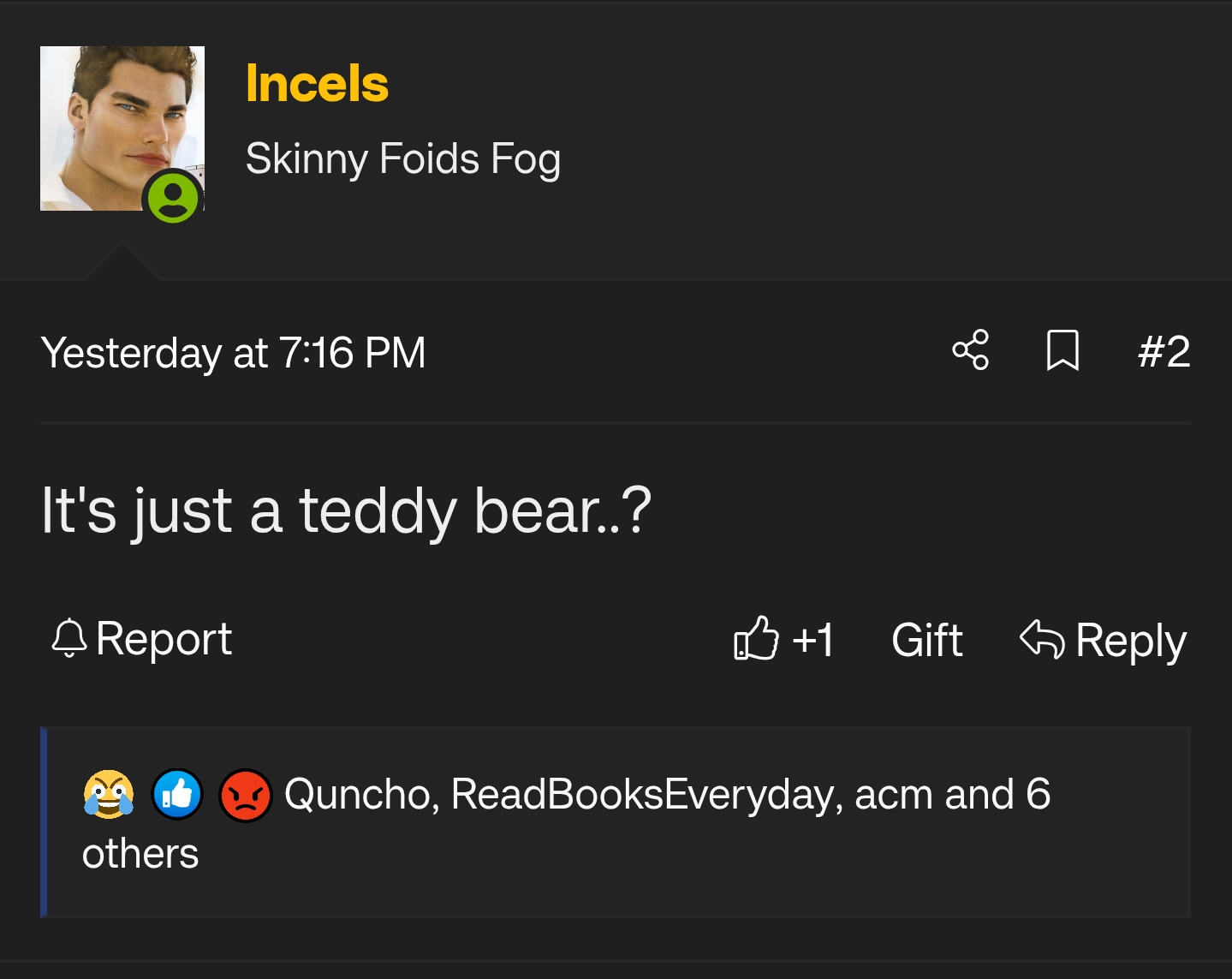This screenshot has width=1232, height=979.
Task: Open the Gift option
Action: tap(926, 640)
